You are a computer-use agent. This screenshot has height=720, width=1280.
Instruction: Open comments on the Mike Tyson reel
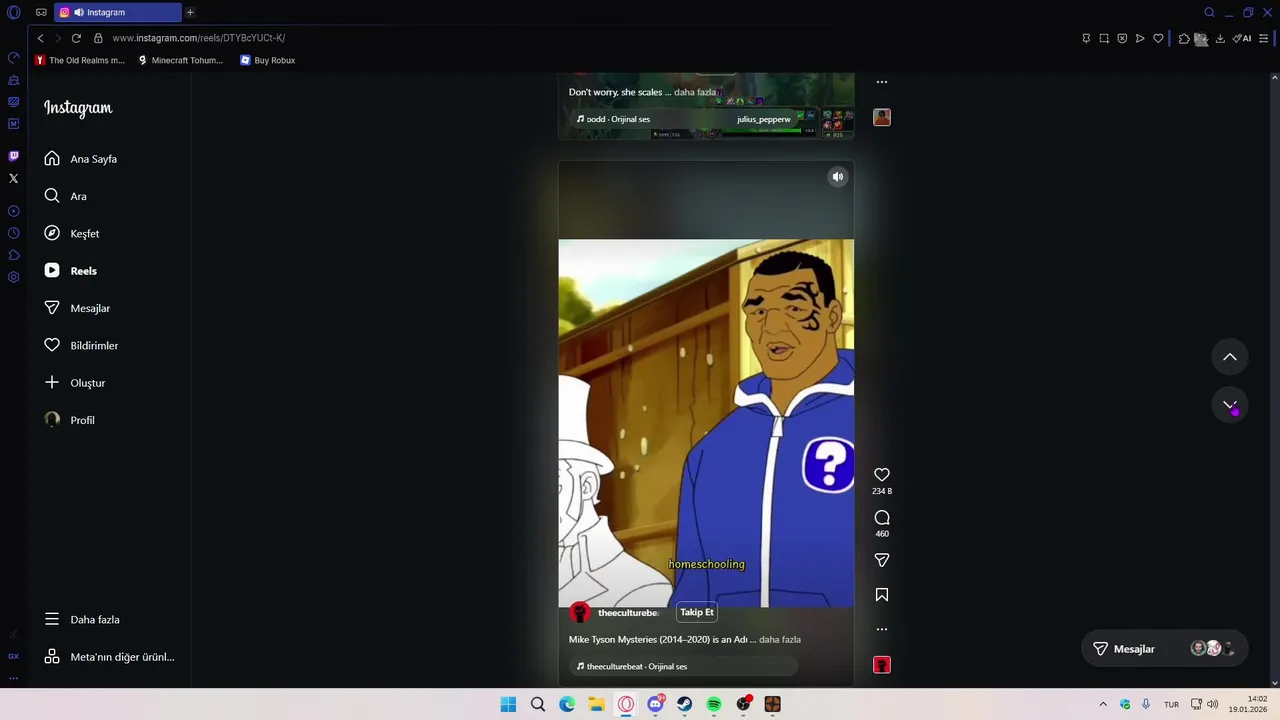coord(882,518)
